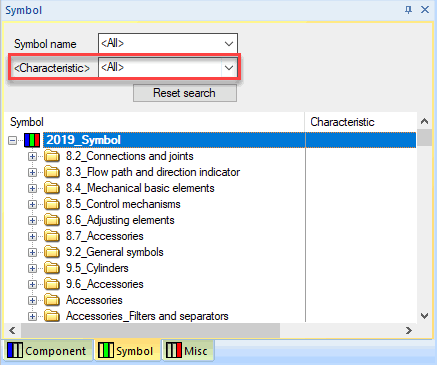Expand 9.6_Accessories folder
Viewport: 437px width, 365px height.
click(32, 284)
